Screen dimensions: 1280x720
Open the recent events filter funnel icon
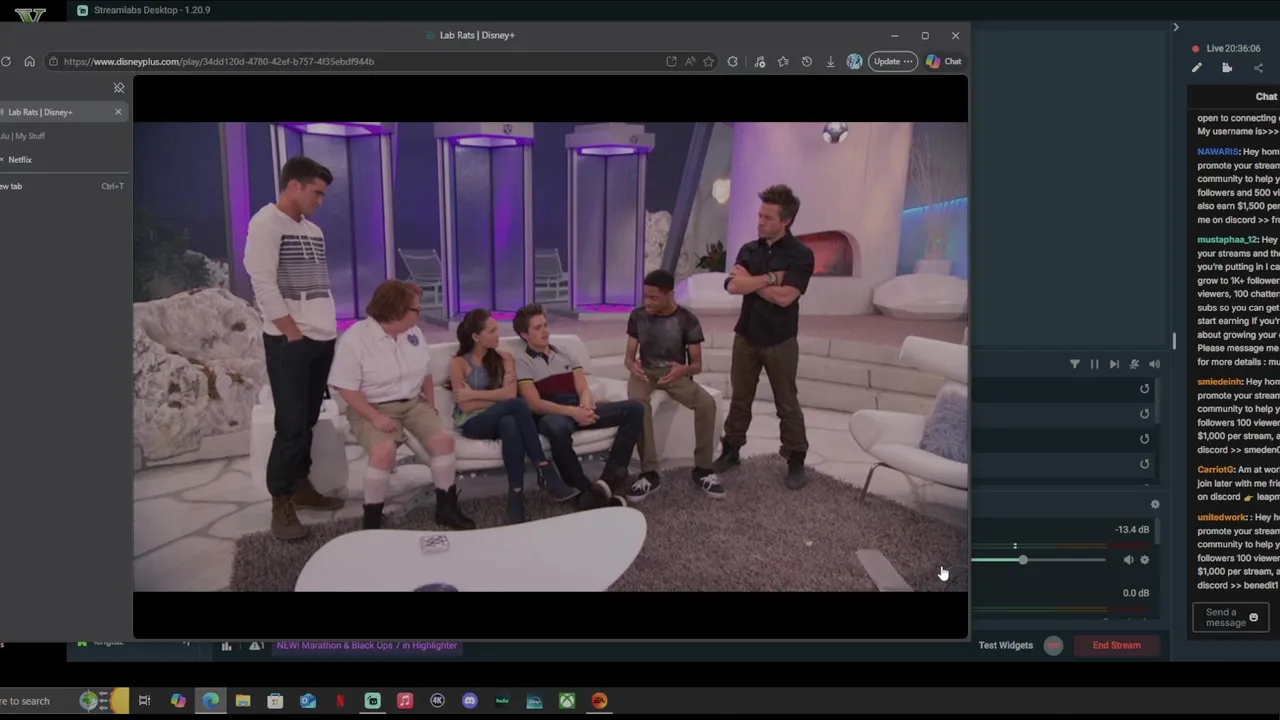coord(1075,365)
